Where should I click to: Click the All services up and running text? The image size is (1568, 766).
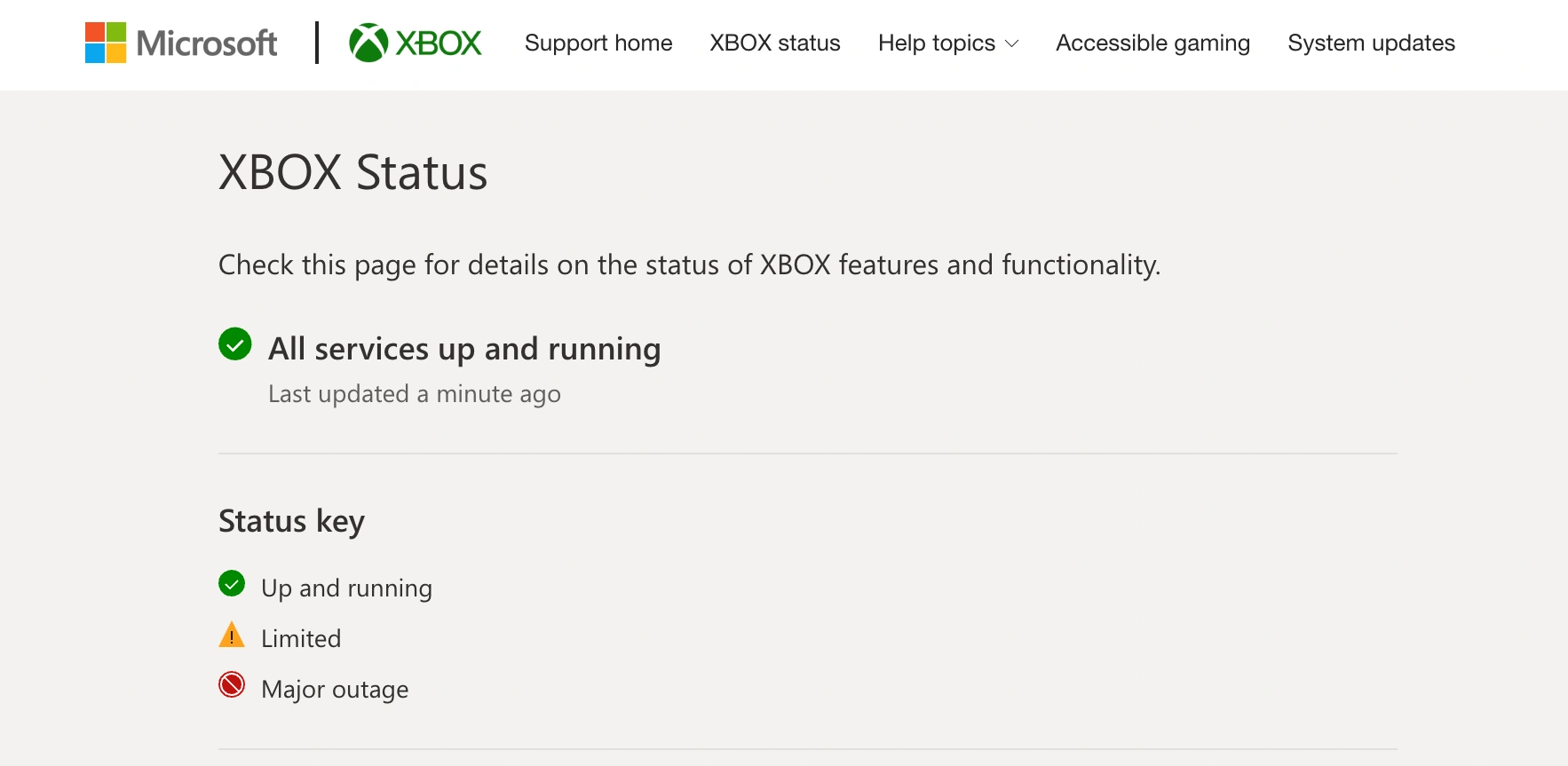[x=464, y=349]
